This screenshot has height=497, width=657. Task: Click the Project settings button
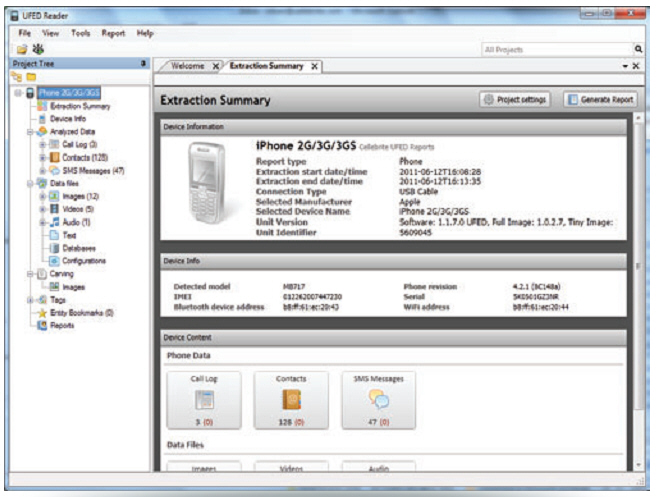[515, 99]
